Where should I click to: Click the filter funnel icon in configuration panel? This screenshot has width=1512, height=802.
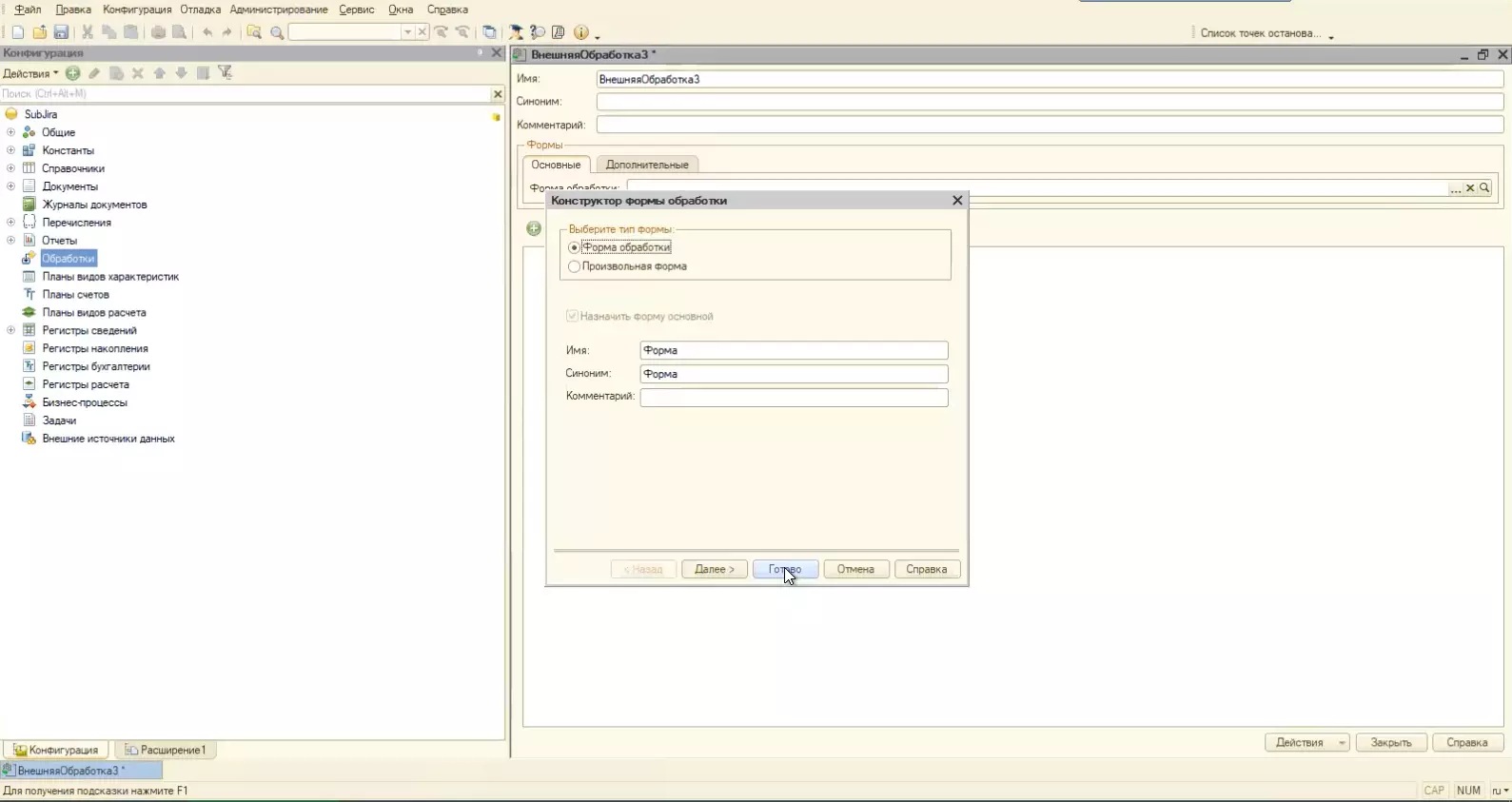pos(226,73)
